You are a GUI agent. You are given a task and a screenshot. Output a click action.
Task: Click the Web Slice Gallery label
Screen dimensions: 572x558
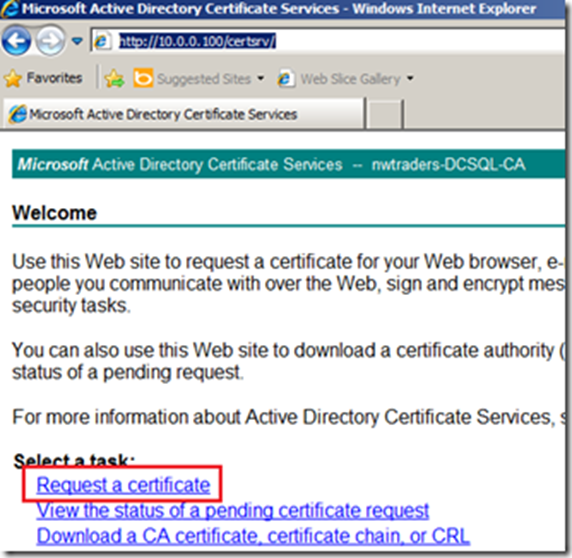pyautogui.click(x=350, y=79)
